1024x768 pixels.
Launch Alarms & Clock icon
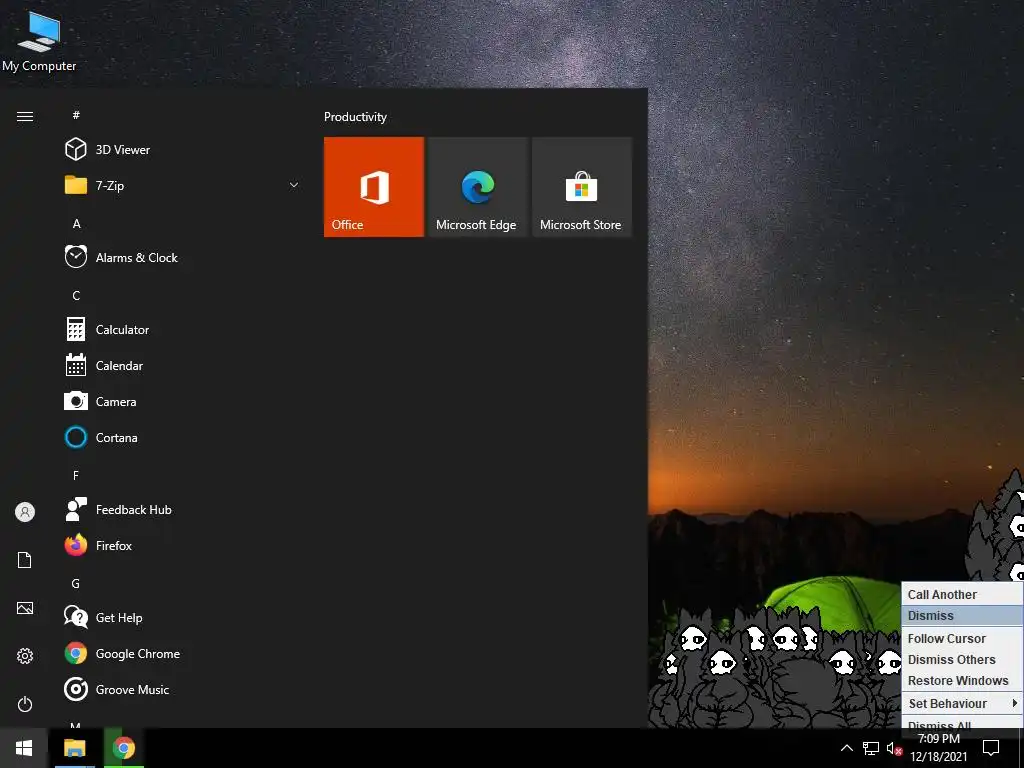76,257
